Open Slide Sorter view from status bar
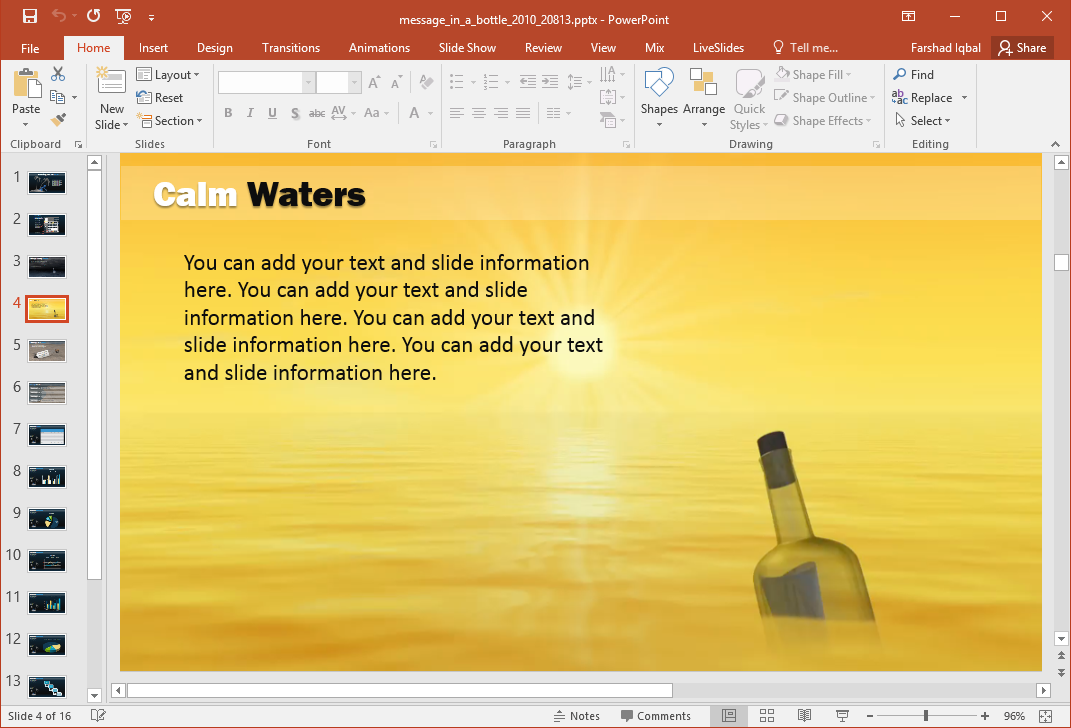 point(767,716)
